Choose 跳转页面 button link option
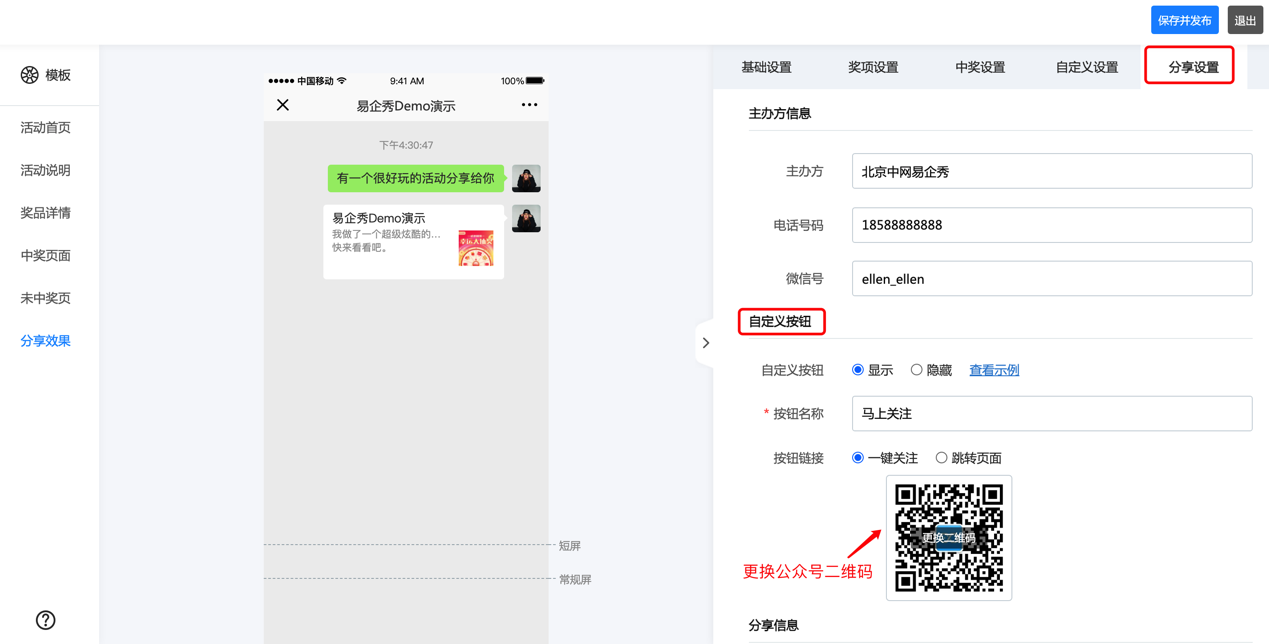The image size is (1269, 644). (941, 458)
